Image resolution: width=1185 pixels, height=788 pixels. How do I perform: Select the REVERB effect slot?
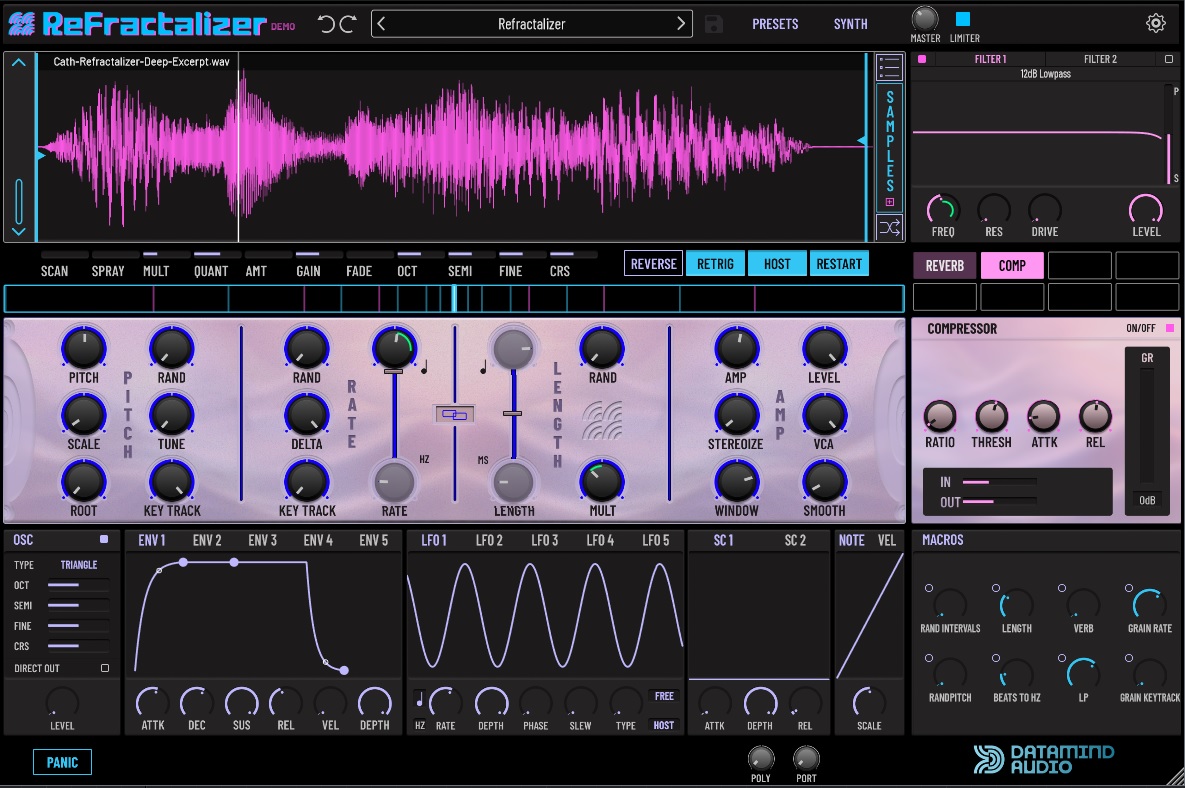(945, 266)
